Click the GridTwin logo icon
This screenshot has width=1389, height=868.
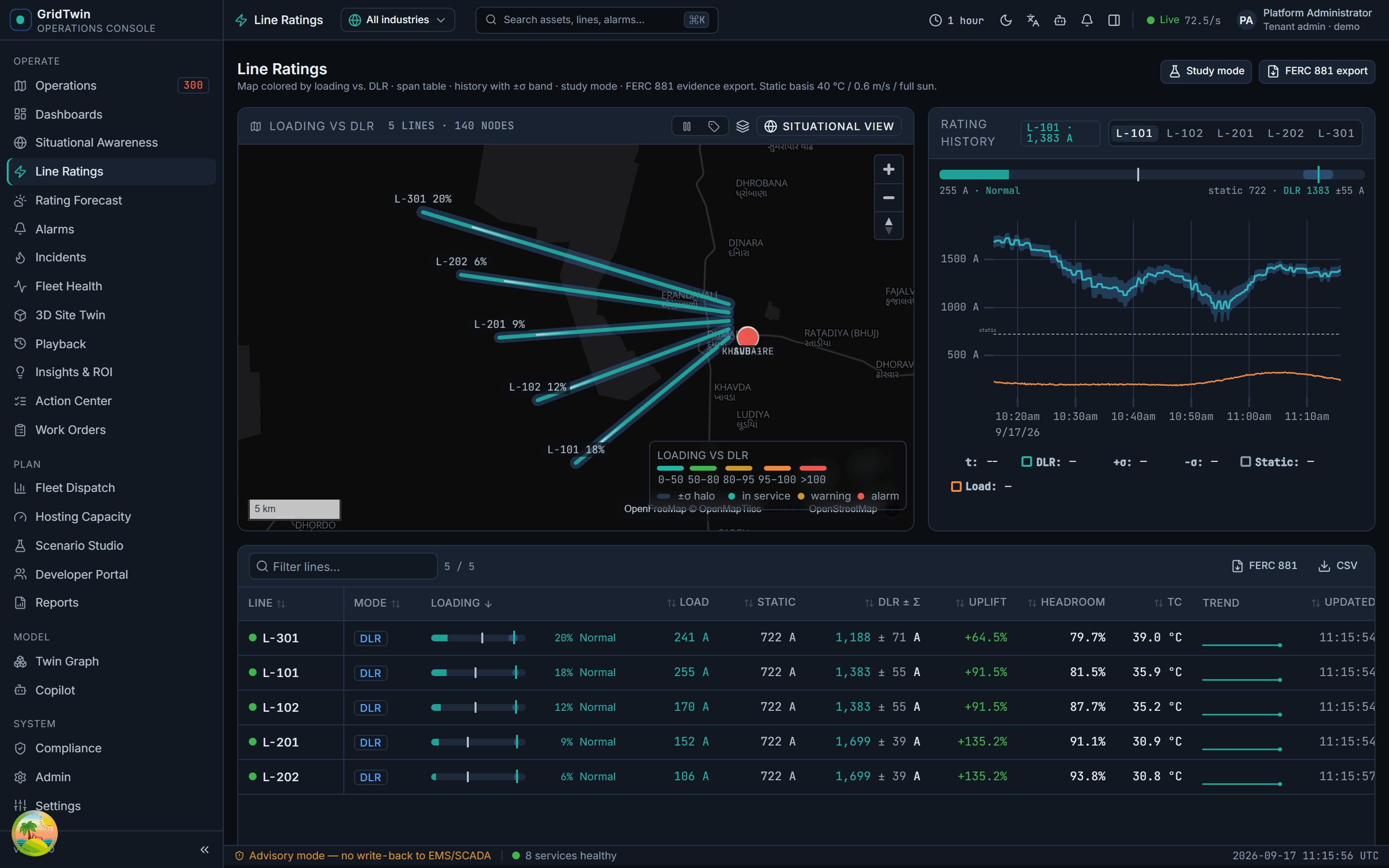[21, 20]
